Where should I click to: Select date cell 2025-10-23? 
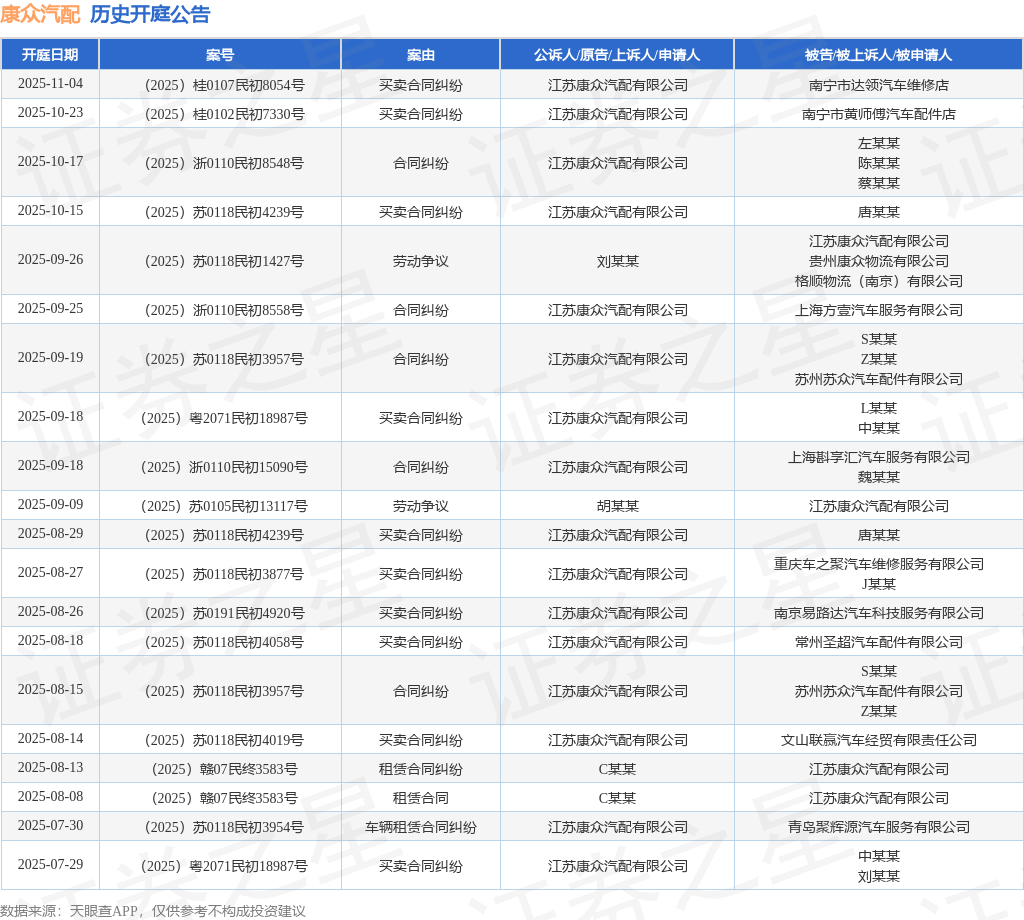50,113
